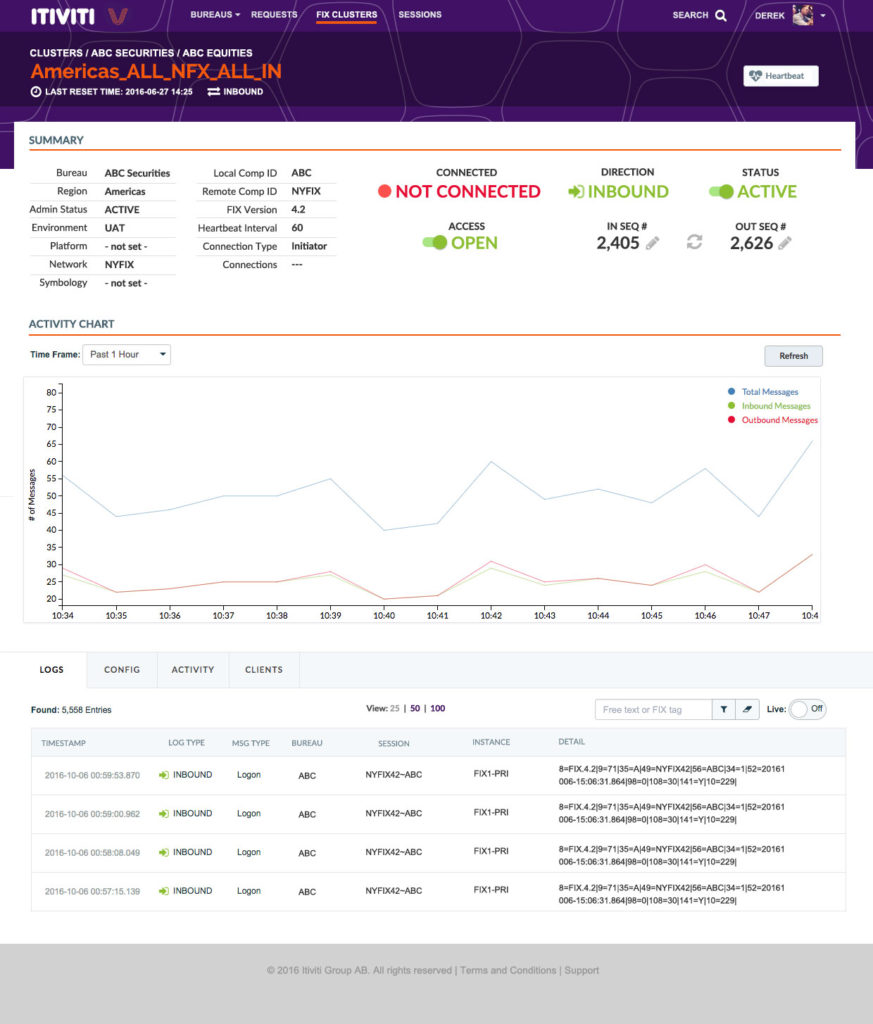Screen dimensions: 873x1024
Task: Click the Bureau value ABC Securities
Action: click(137, 173)
